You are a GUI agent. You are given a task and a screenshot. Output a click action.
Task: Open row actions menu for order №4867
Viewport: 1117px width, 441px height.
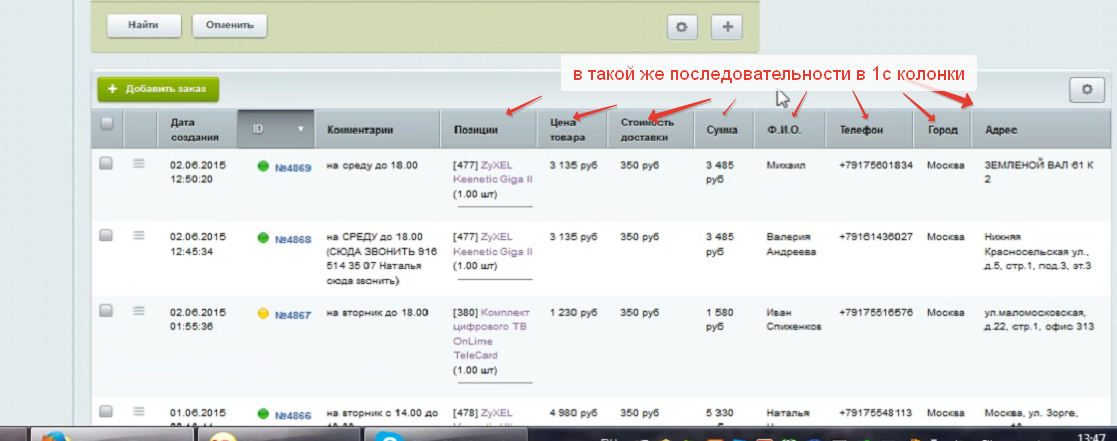tap(140, 312)
